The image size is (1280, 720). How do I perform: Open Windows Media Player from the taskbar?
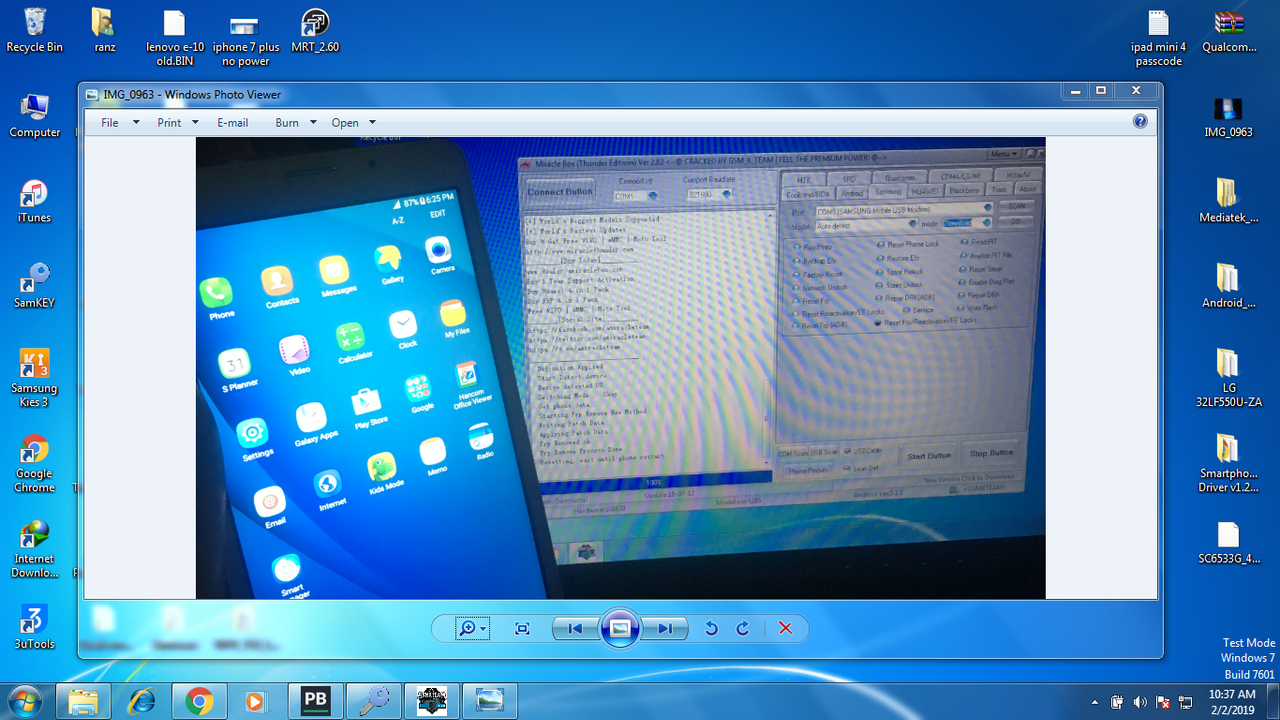tap(257, 701)
